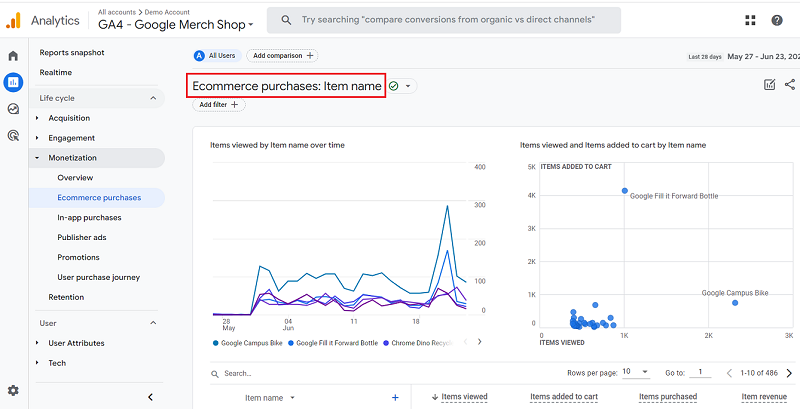Expand the Tech group

(x=37, y=363)
